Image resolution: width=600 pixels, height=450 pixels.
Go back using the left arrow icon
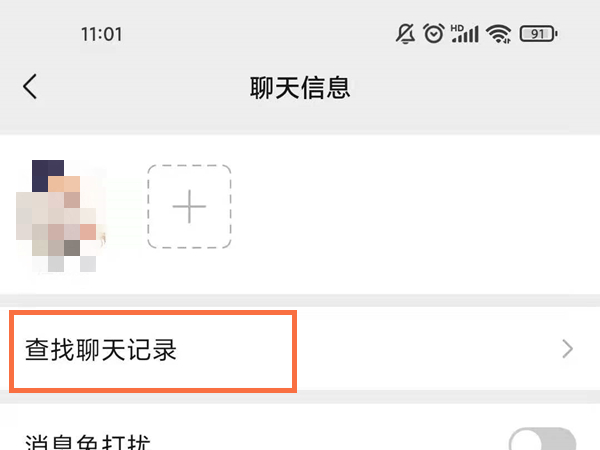(30, 86)
